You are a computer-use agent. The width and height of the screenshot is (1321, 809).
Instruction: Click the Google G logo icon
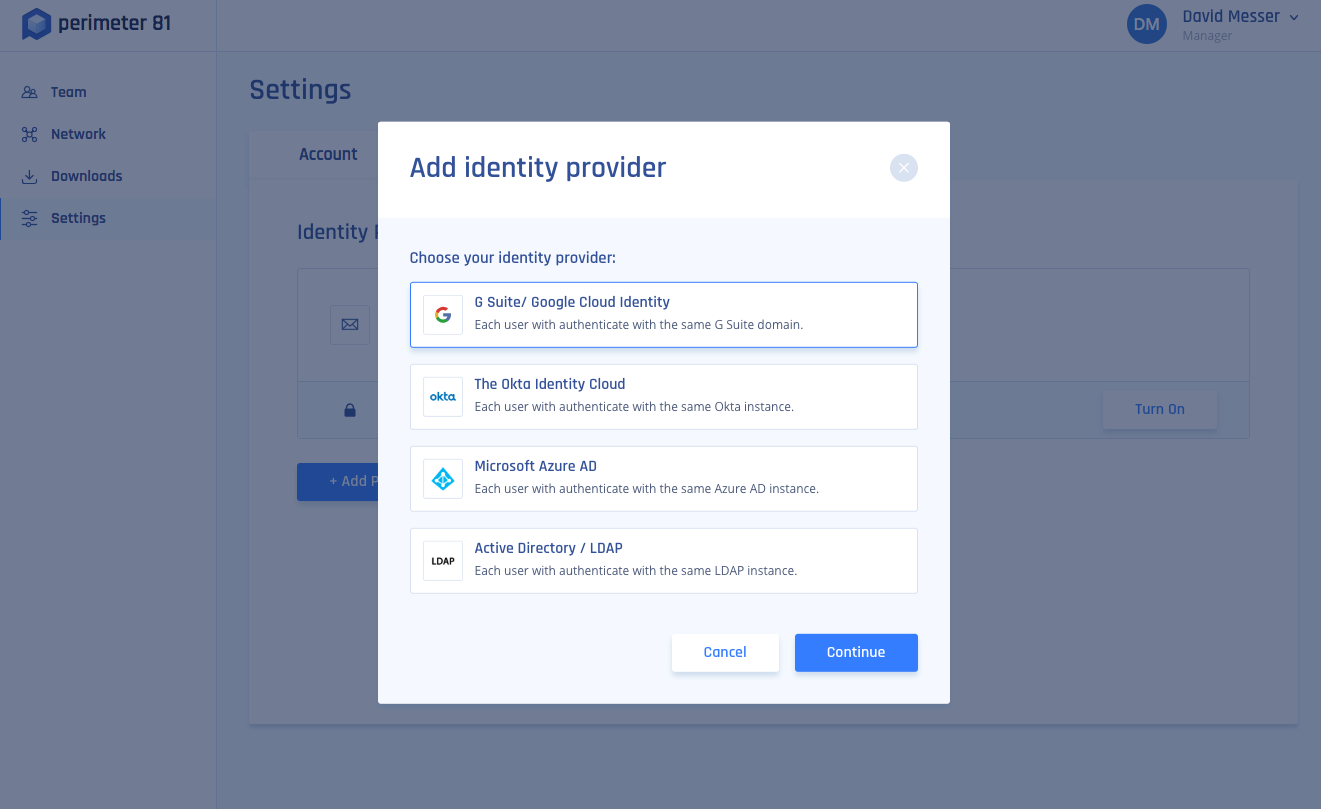click(x=443, y=315)
